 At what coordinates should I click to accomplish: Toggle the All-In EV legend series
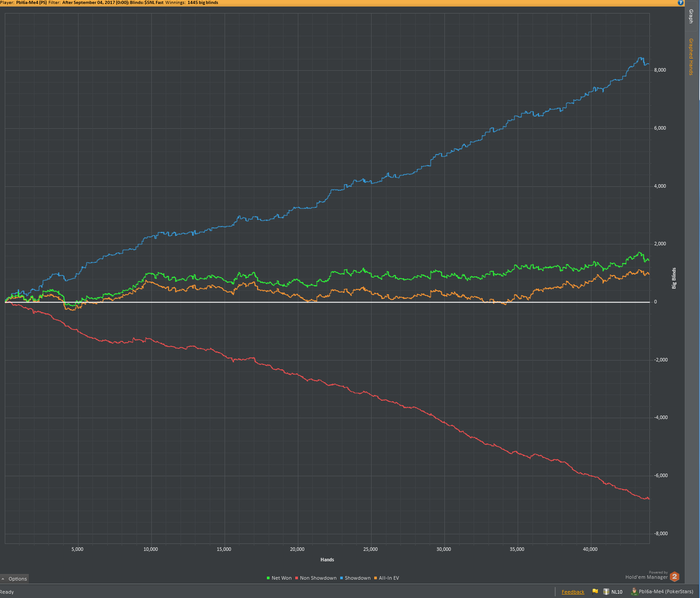pyautogui.click(x=387, y=578)
